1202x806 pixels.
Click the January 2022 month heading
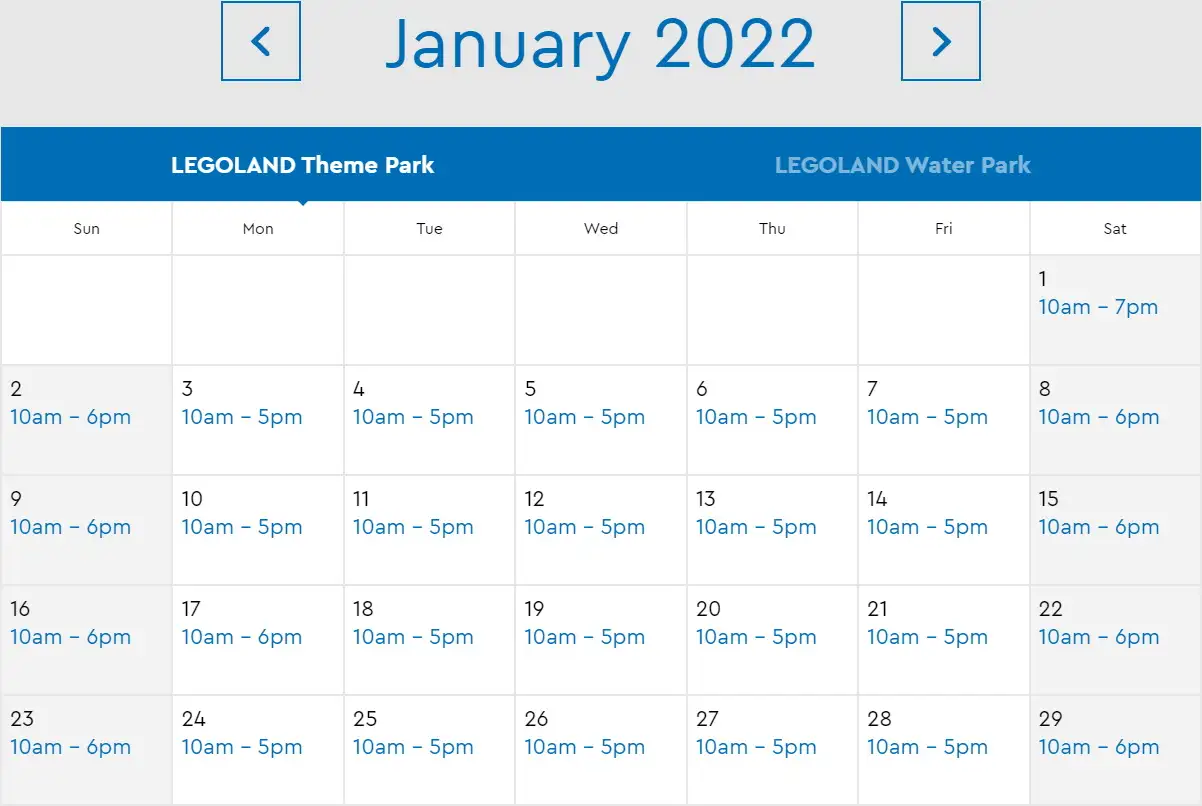click(600, 43)
